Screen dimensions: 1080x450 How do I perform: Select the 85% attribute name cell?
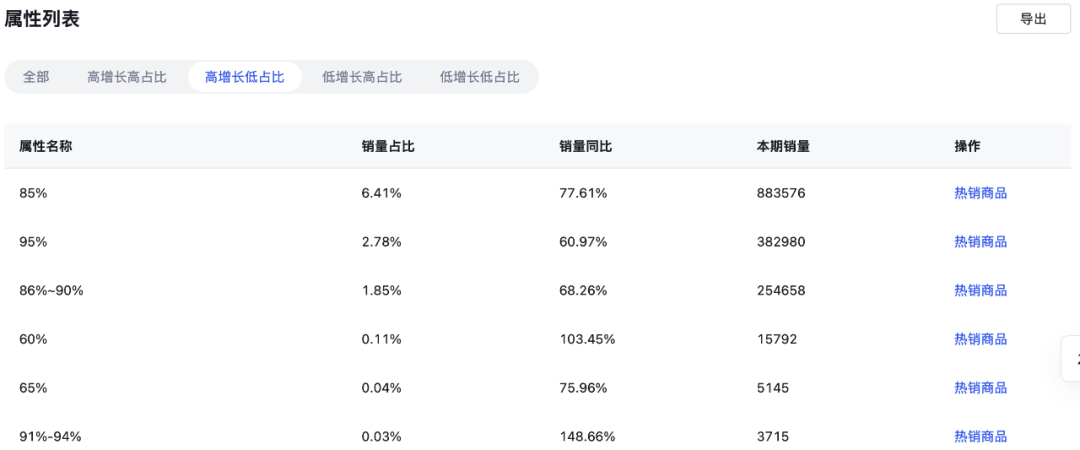[33, 194]
